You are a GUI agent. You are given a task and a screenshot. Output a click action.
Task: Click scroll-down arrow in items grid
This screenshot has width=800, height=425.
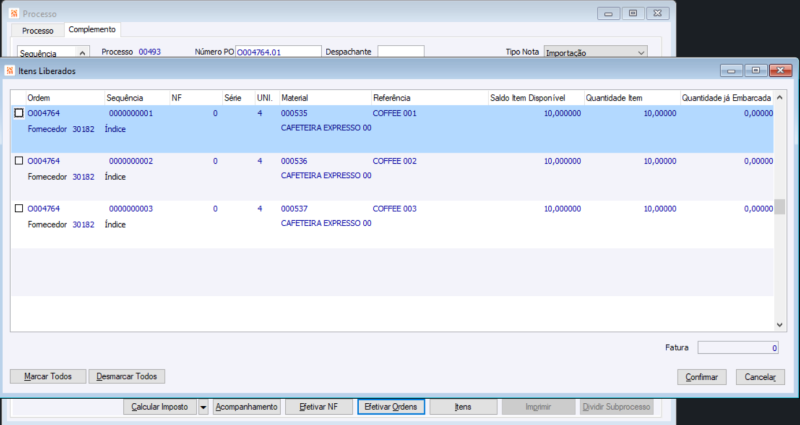coord(779,325)
